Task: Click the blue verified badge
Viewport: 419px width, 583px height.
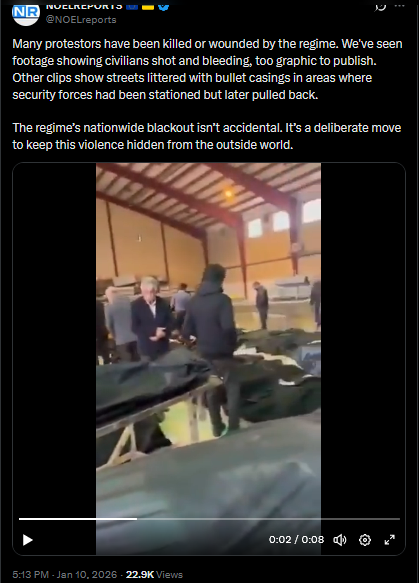Action: (x=164, y=6)
